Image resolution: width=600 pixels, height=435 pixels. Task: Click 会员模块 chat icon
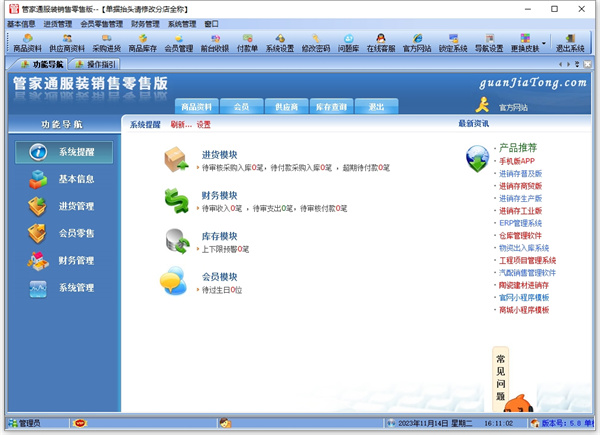pos(173,281)
